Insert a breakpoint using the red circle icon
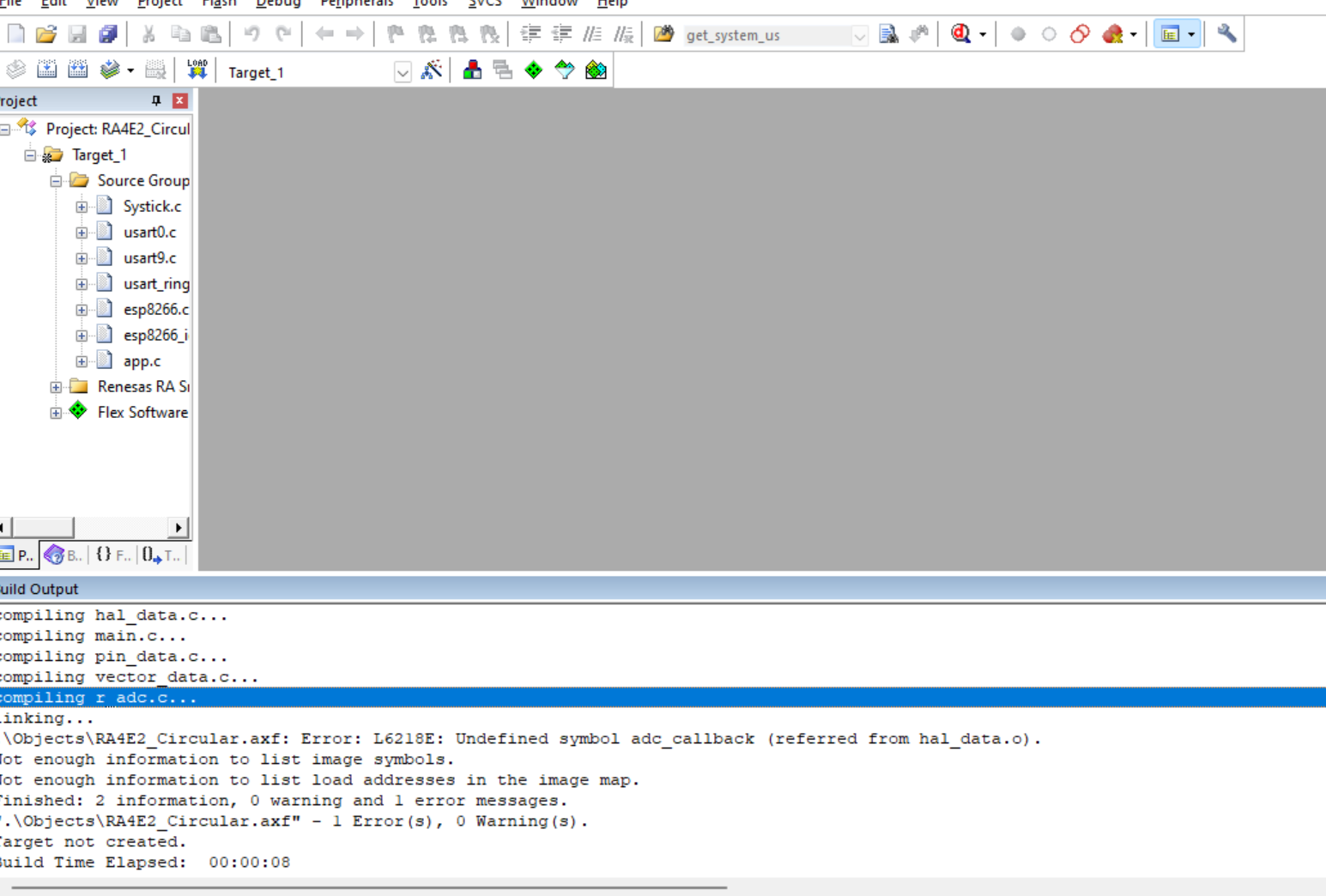1326x896 pixels. pos(1018,34)
